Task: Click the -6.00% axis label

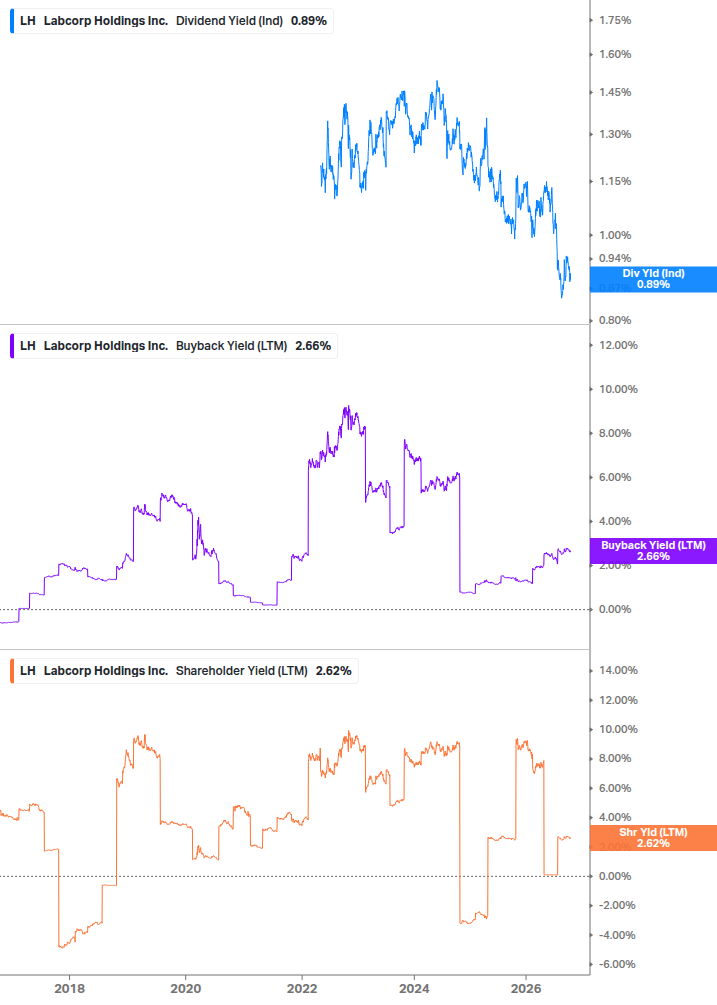Action: click(x=617, y=965)
